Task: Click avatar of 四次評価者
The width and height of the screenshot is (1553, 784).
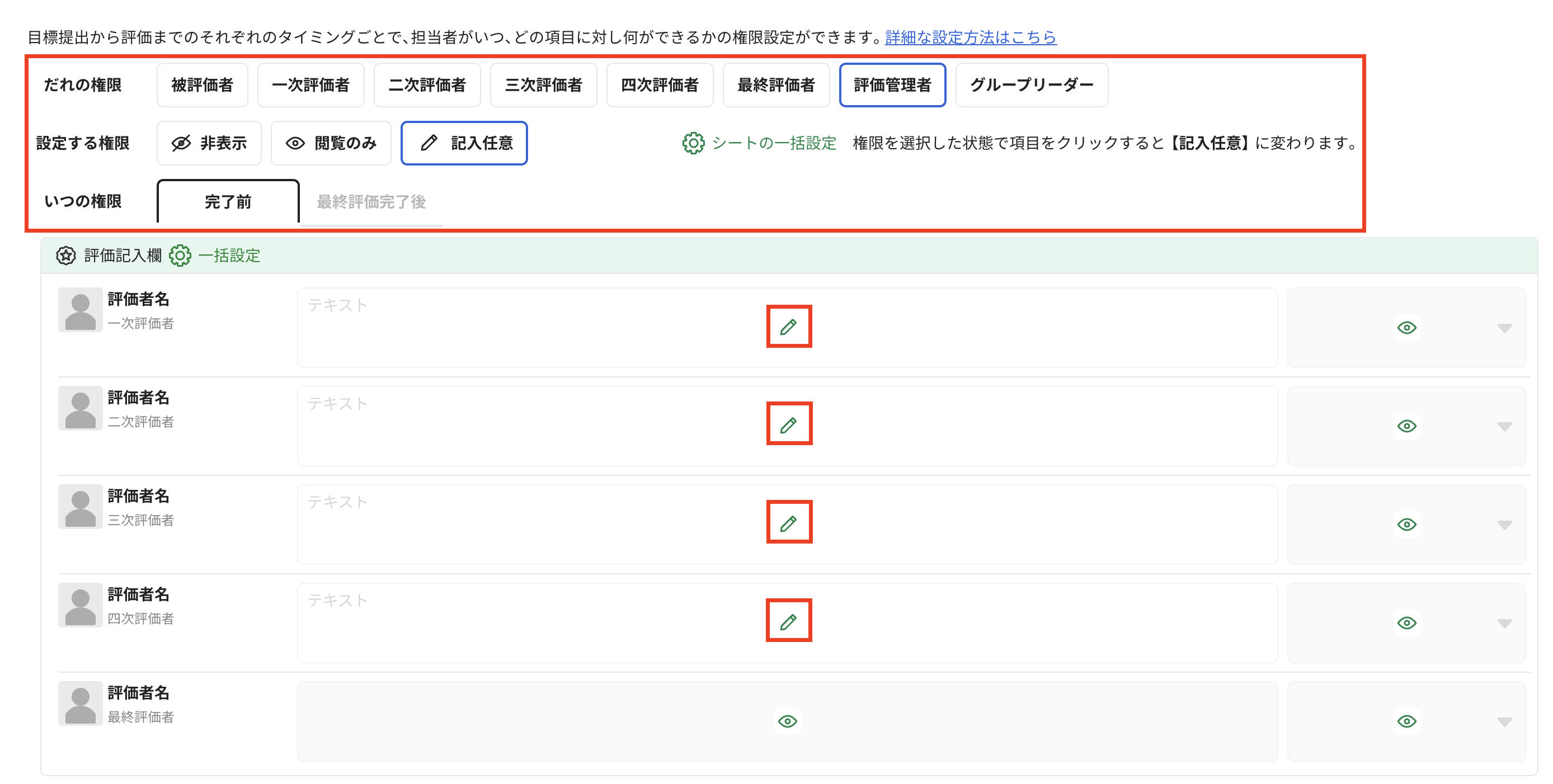Action: tap(80, 604)
